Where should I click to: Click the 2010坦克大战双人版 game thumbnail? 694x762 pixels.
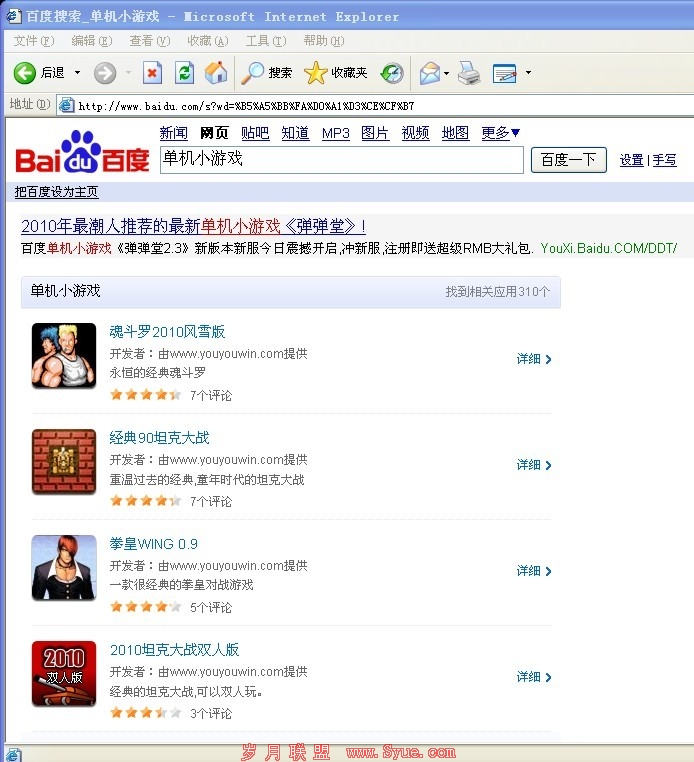click(64, 674)
